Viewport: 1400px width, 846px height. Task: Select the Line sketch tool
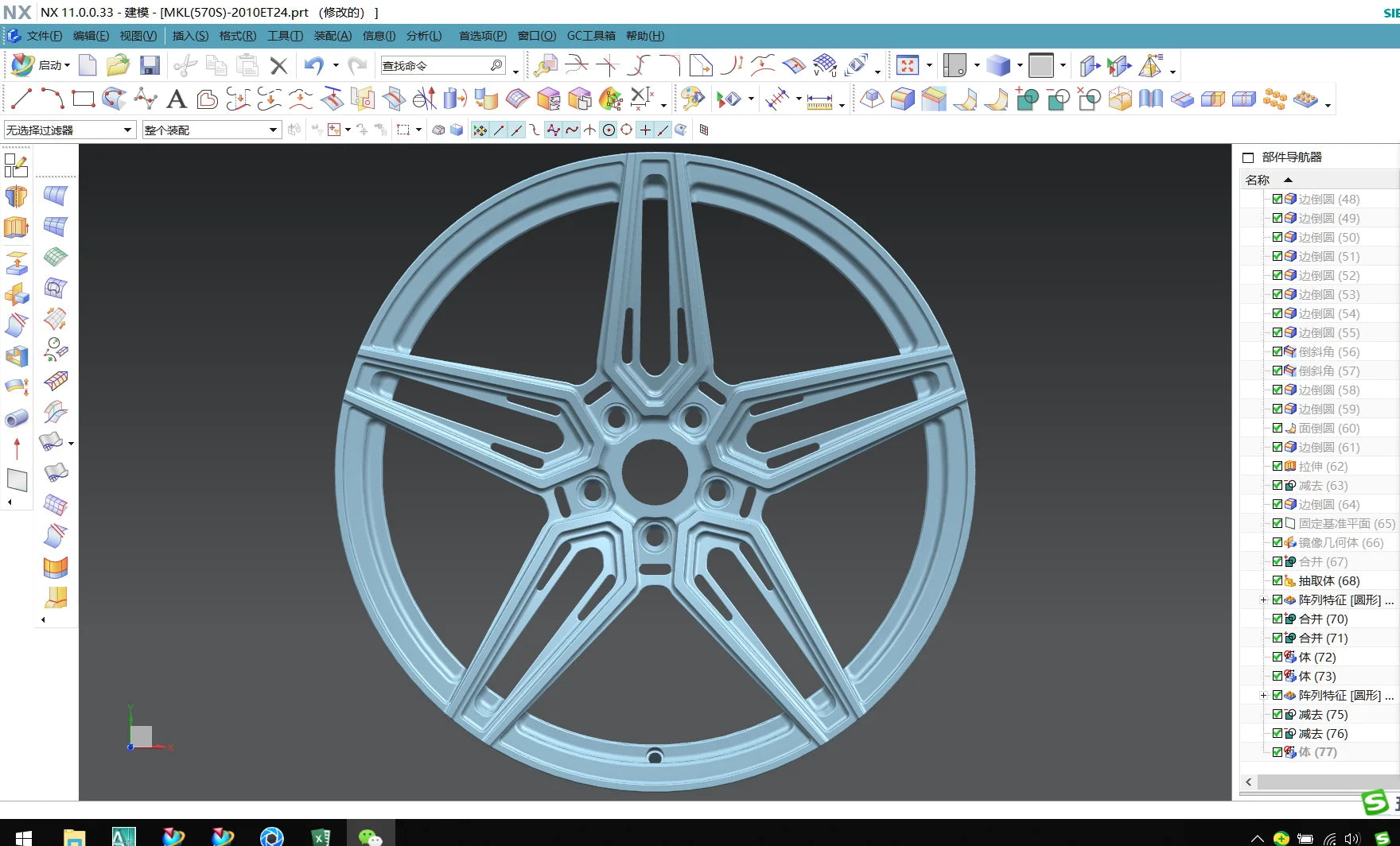coord(21,99)
